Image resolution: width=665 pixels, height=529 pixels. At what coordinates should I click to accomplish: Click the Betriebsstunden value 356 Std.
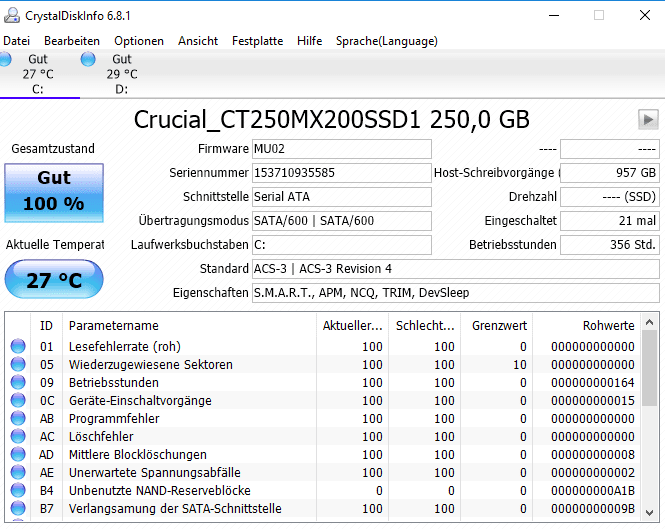point(609,245)
